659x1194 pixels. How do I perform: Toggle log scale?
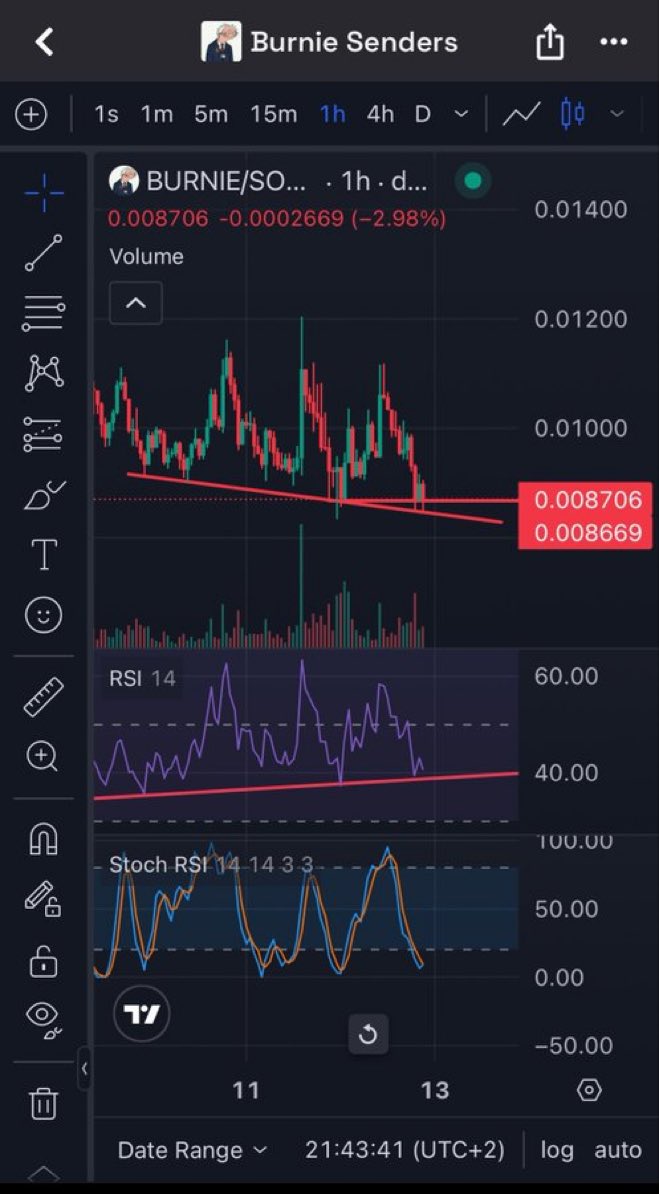click(556, 1150)
